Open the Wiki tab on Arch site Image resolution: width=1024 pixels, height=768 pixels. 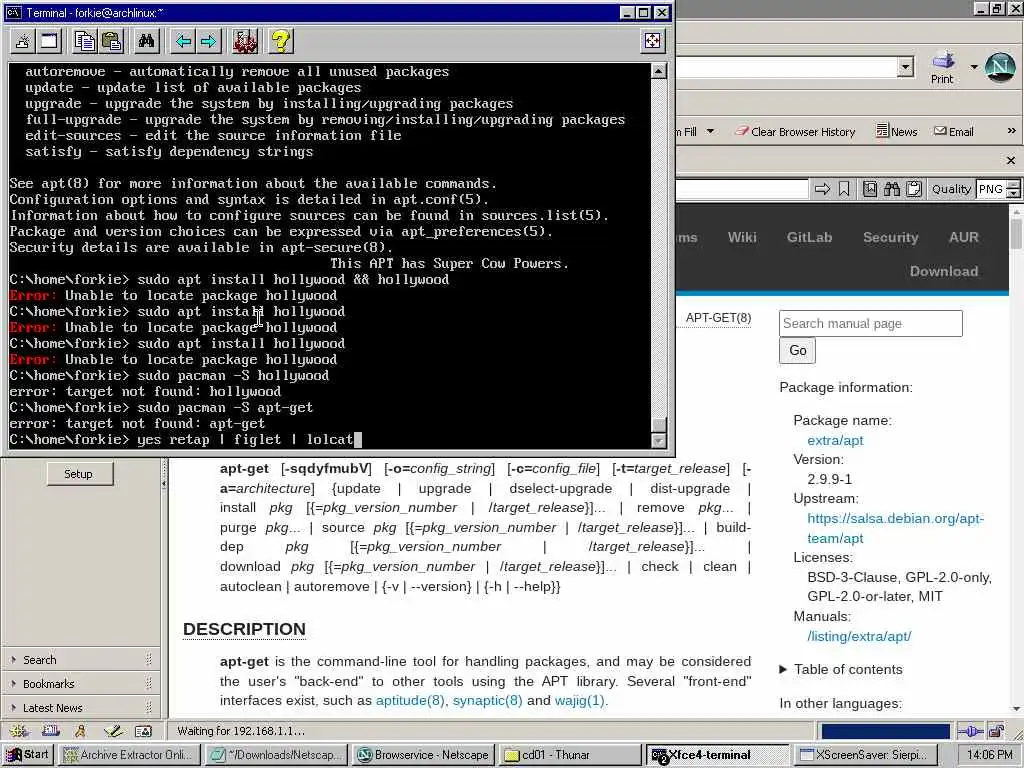pos(742,237)
